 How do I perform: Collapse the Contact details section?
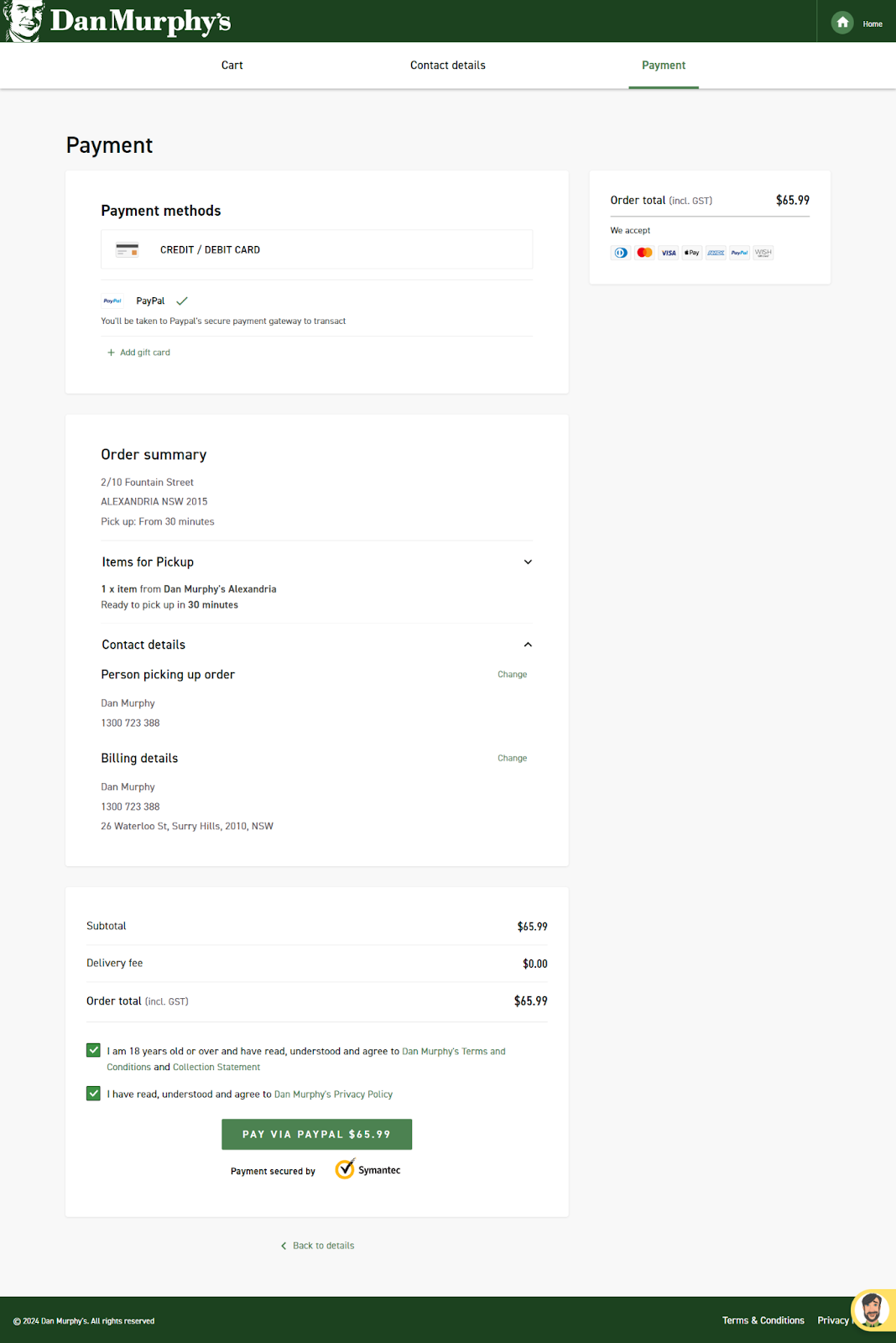528,645
